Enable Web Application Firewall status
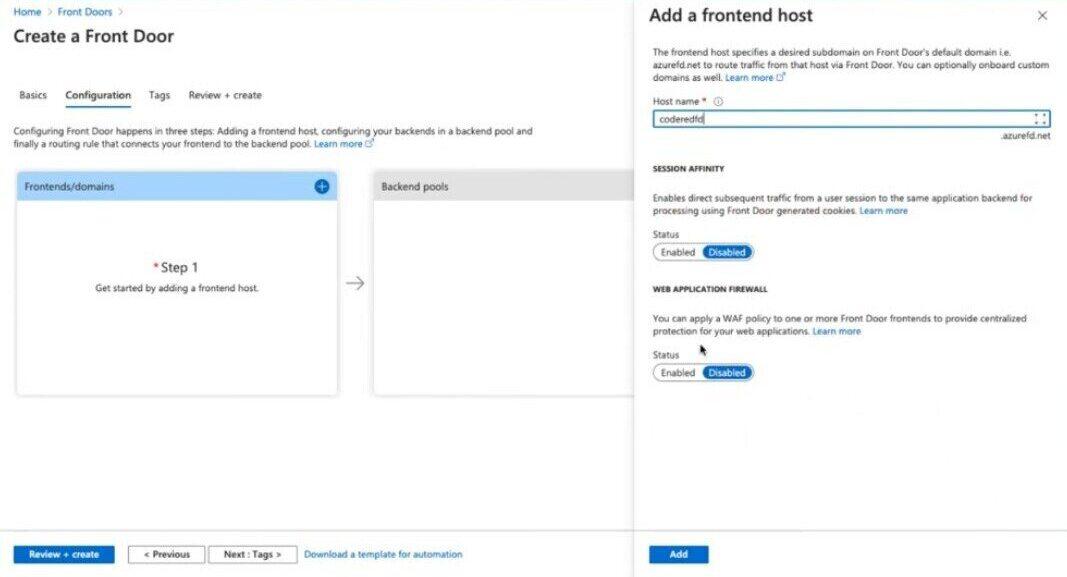 point(678,372)
